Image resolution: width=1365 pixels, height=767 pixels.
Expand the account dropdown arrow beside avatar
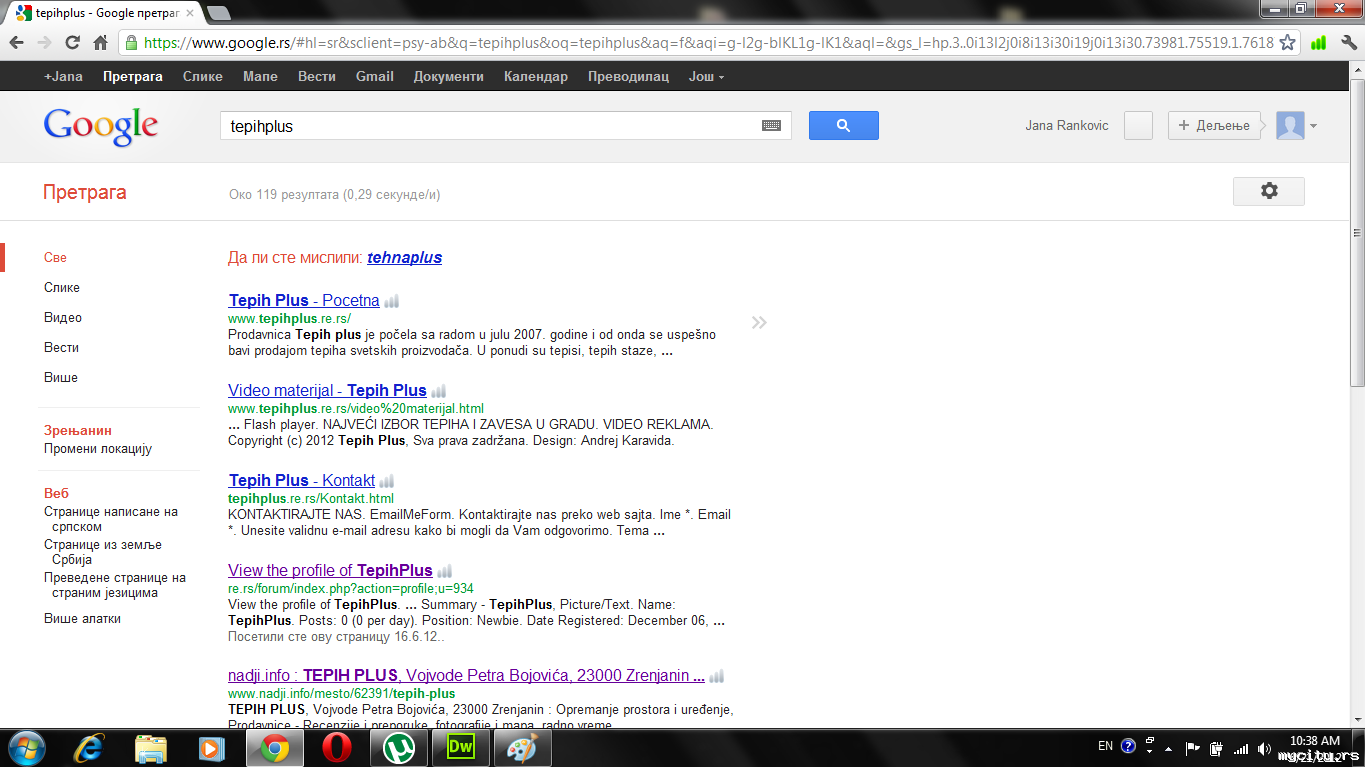click(x=1313, y=126)
